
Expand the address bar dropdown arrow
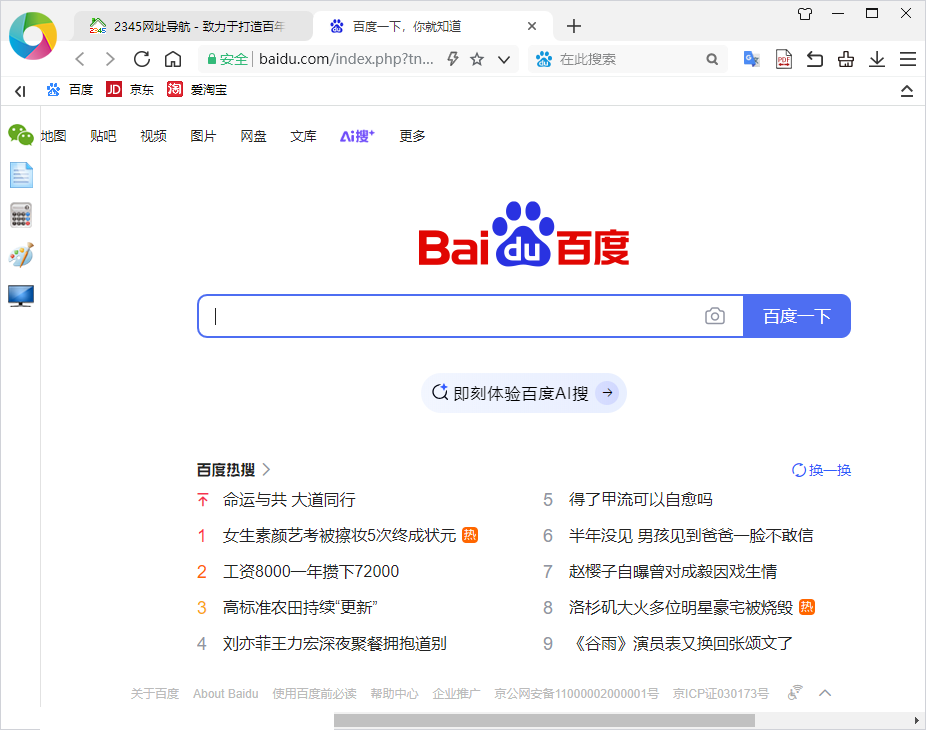pos(504,60)
